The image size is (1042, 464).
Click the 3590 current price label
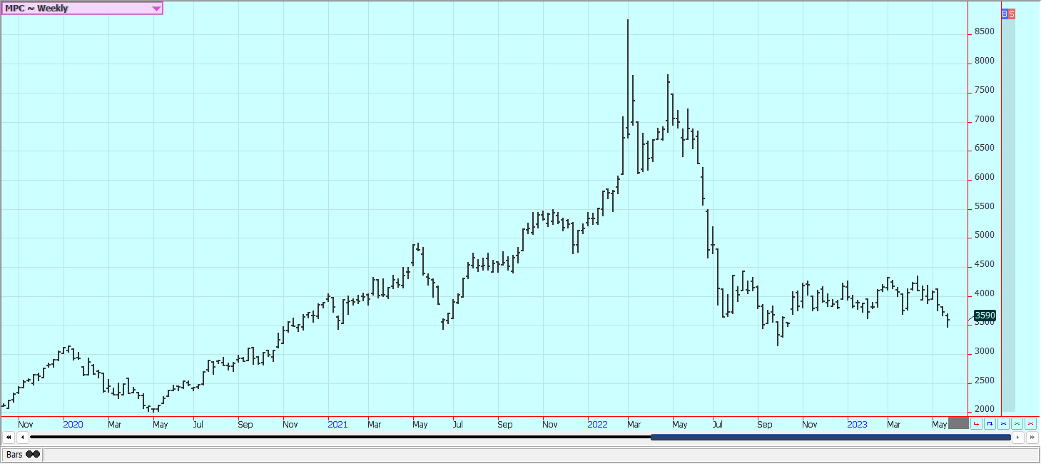[x=985, y=316]
